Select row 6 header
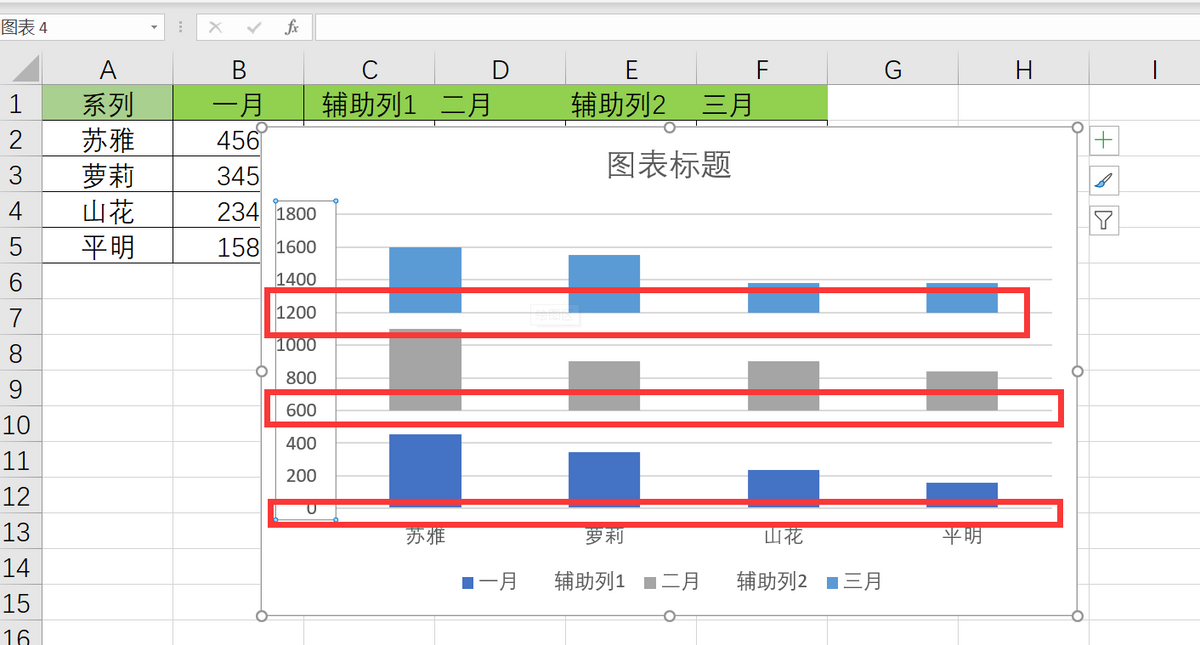Viewport: 1200px width, 645px height. click(21, 282)
